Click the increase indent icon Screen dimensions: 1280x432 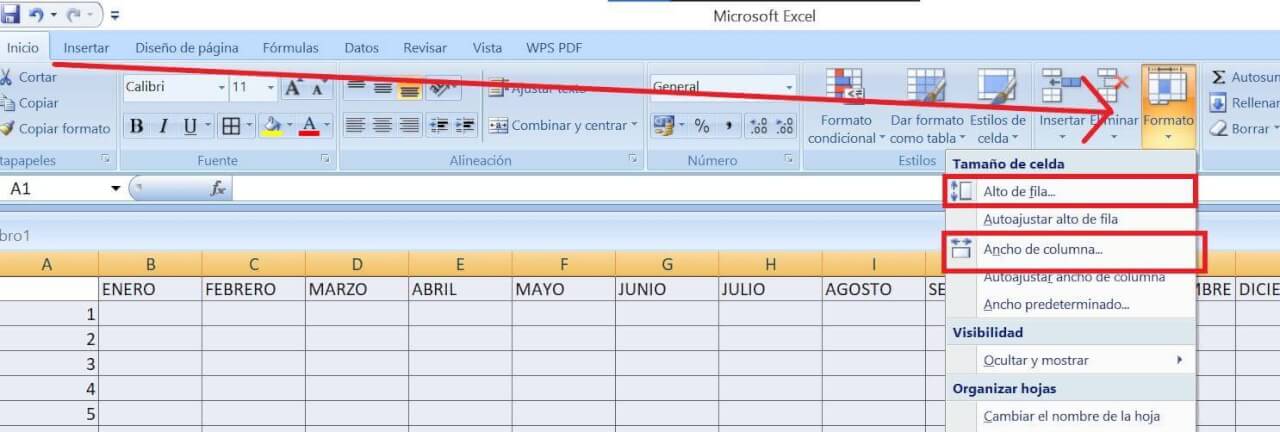pos(465,126)
